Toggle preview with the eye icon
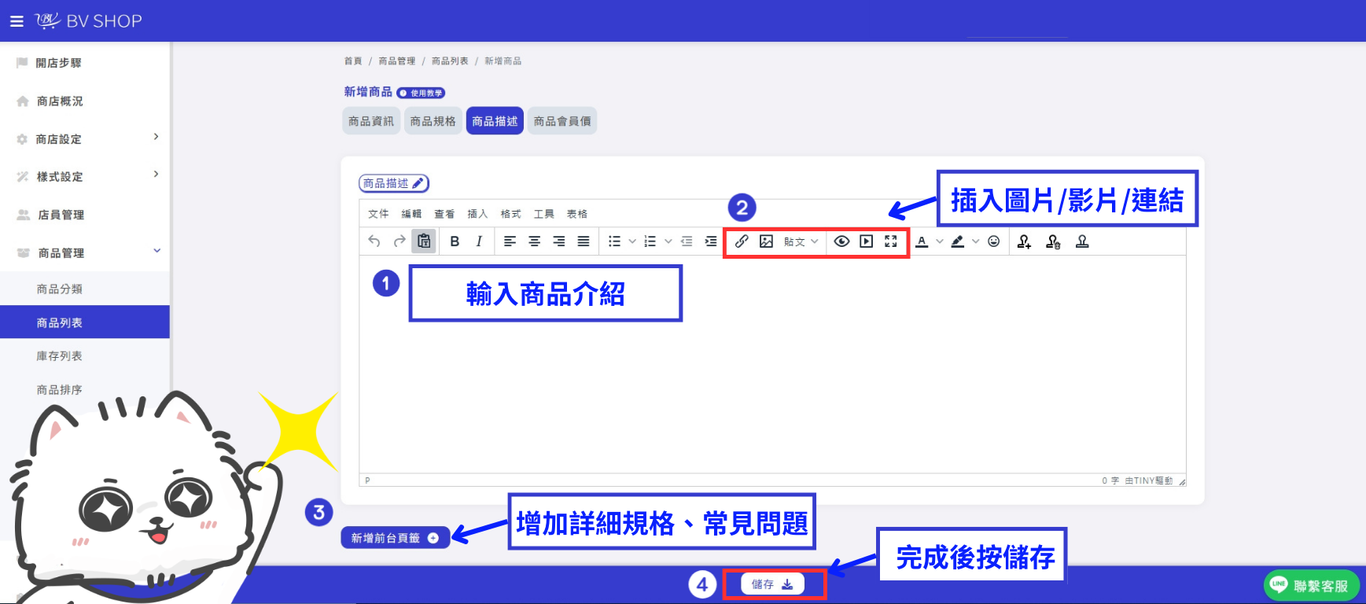This screenshot has height=604, width=1366. tap(842, 241)
